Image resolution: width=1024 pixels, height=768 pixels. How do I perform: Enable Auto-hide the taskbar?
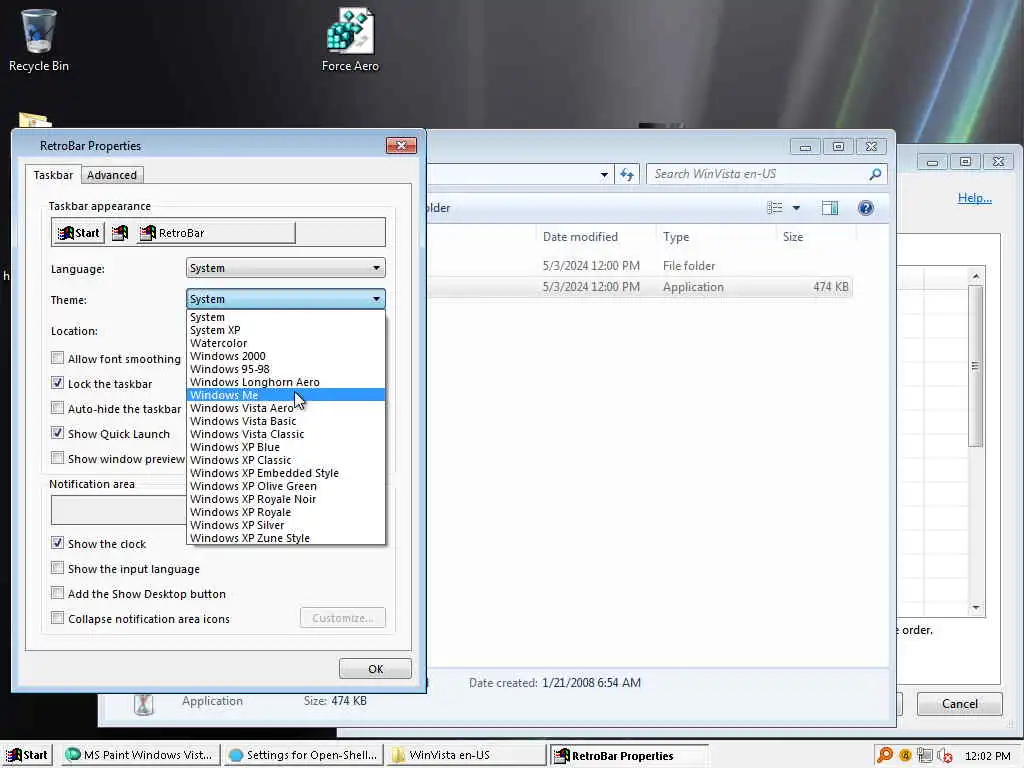[x=57, y=408]
